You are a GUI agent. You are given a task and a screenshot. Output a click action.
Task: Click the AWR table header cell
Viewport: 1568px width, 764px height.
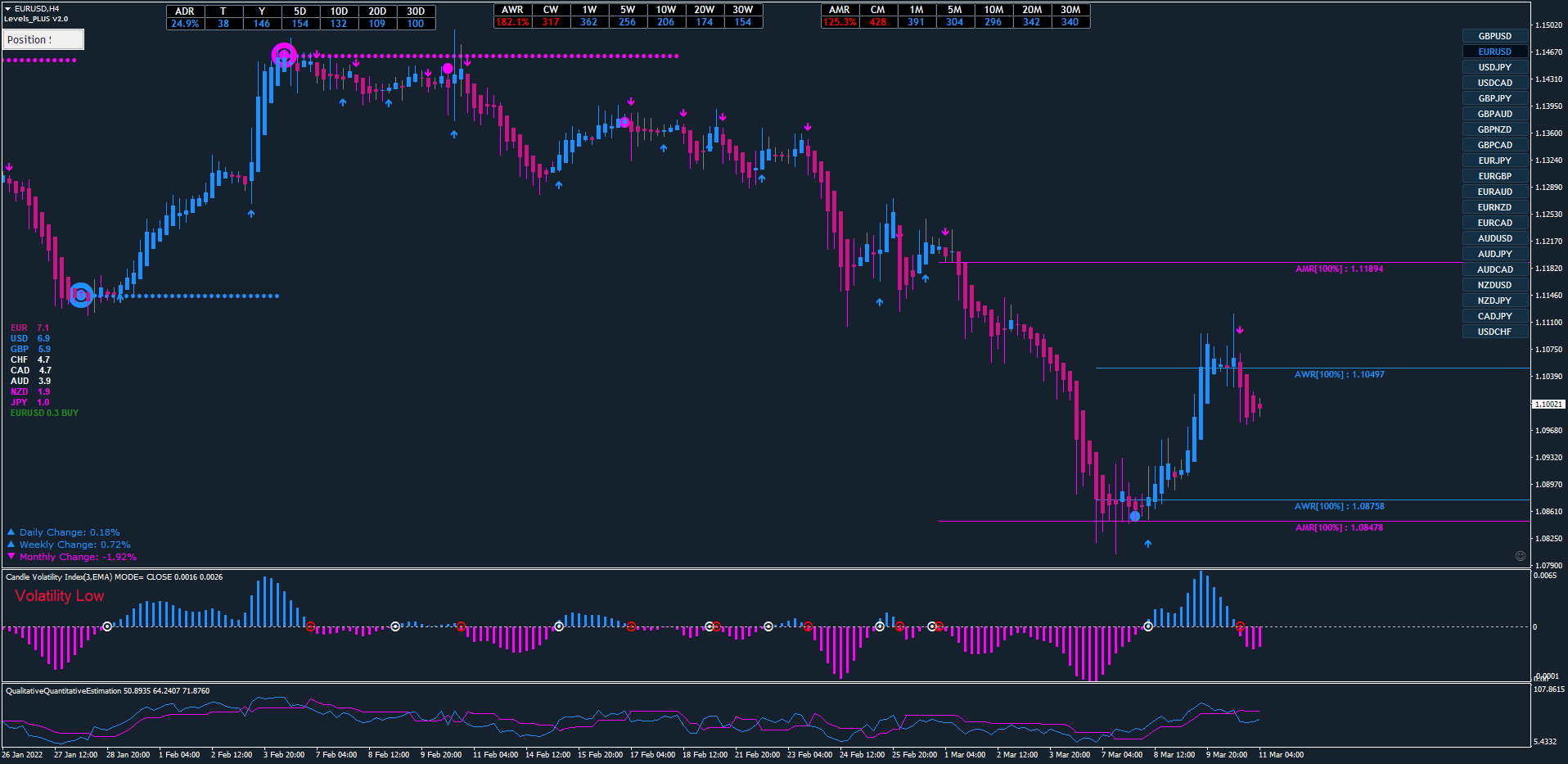(512, 10)
